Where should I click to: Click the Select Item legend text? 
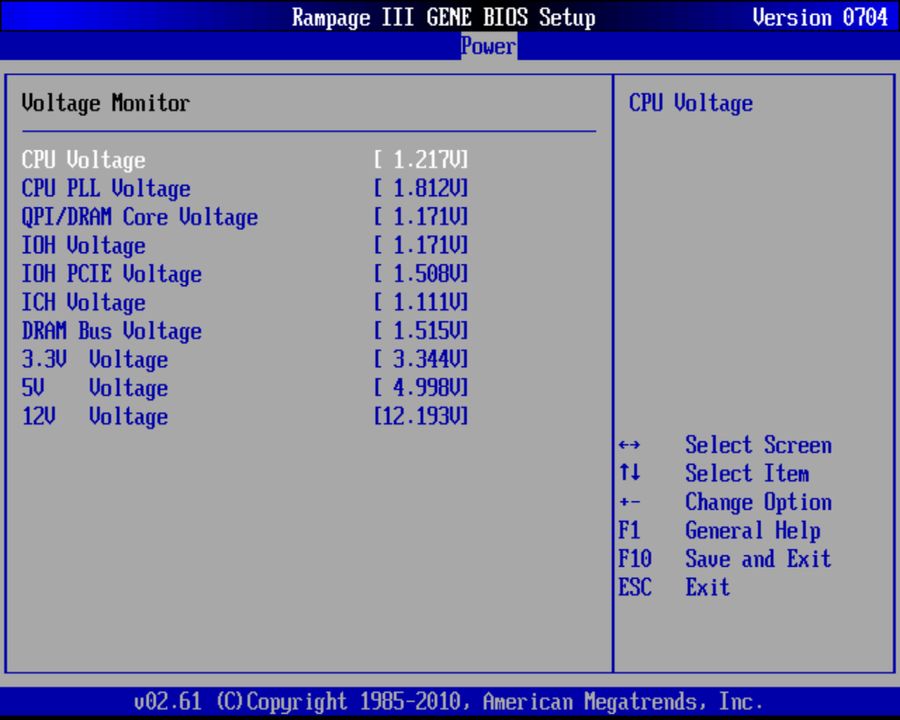(x=747, y=474)
